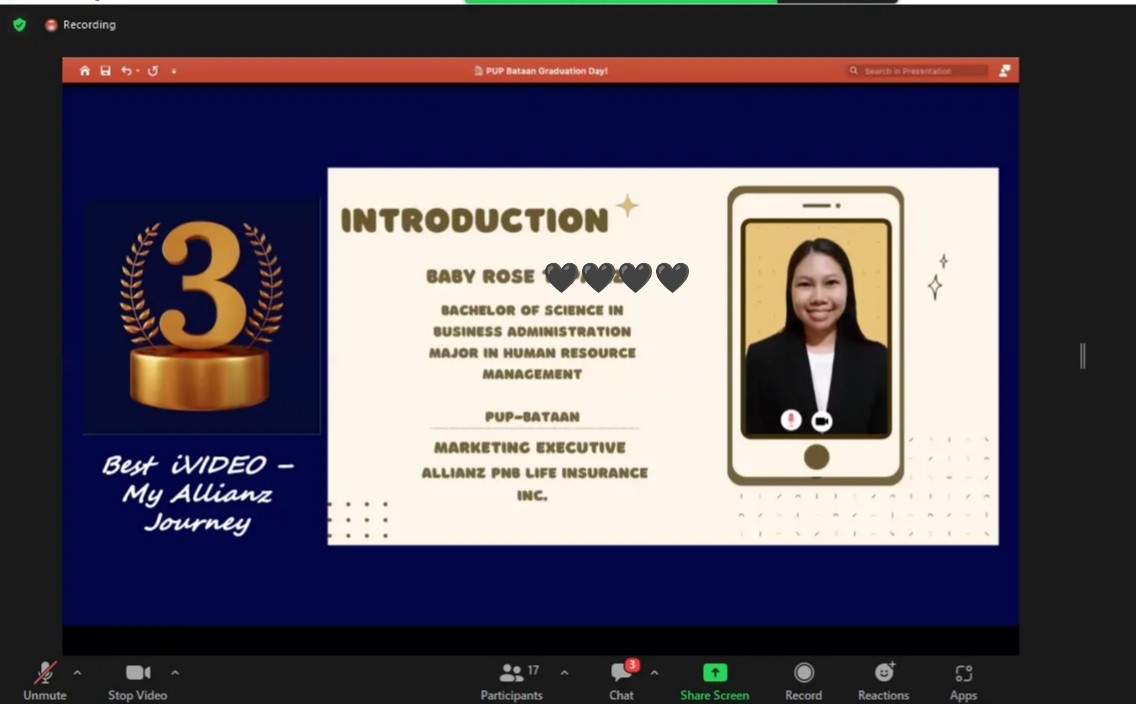This screenshot has width=1136, height=704.
Task: Click the microphone icon on phone mockup
Action: [x=791, y=420]
